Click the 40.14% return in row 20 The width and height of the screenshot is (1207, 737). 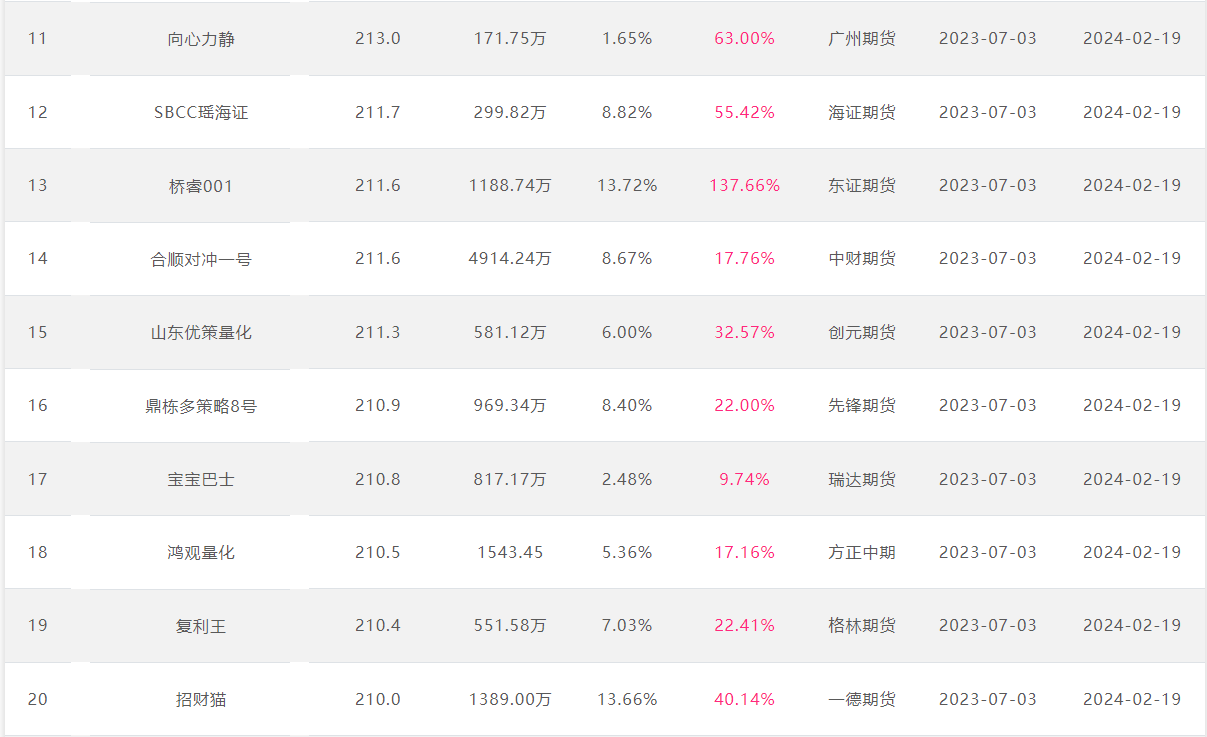click(x=745, y=699)
